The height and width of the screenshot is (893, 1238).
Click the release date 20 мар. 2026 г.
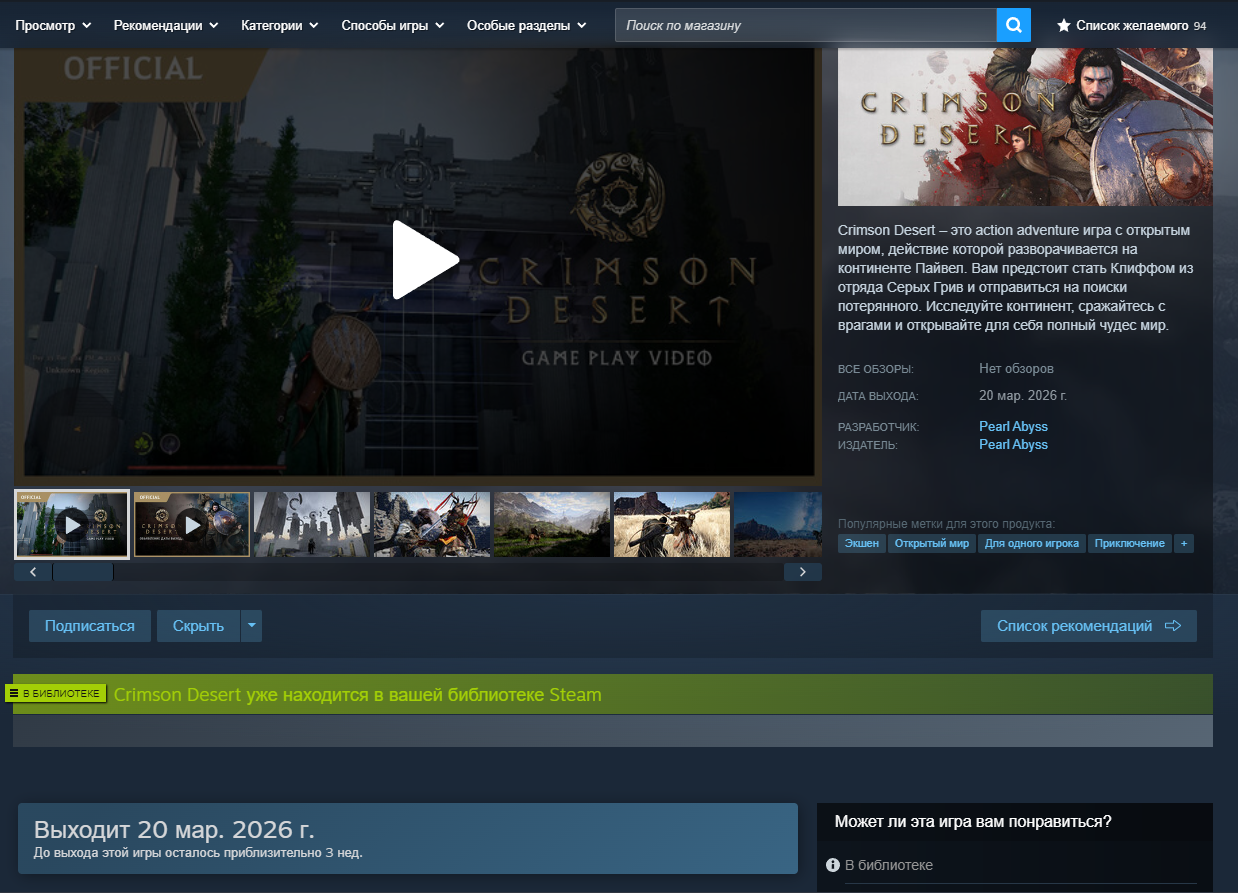click(x=1023, y=395)
